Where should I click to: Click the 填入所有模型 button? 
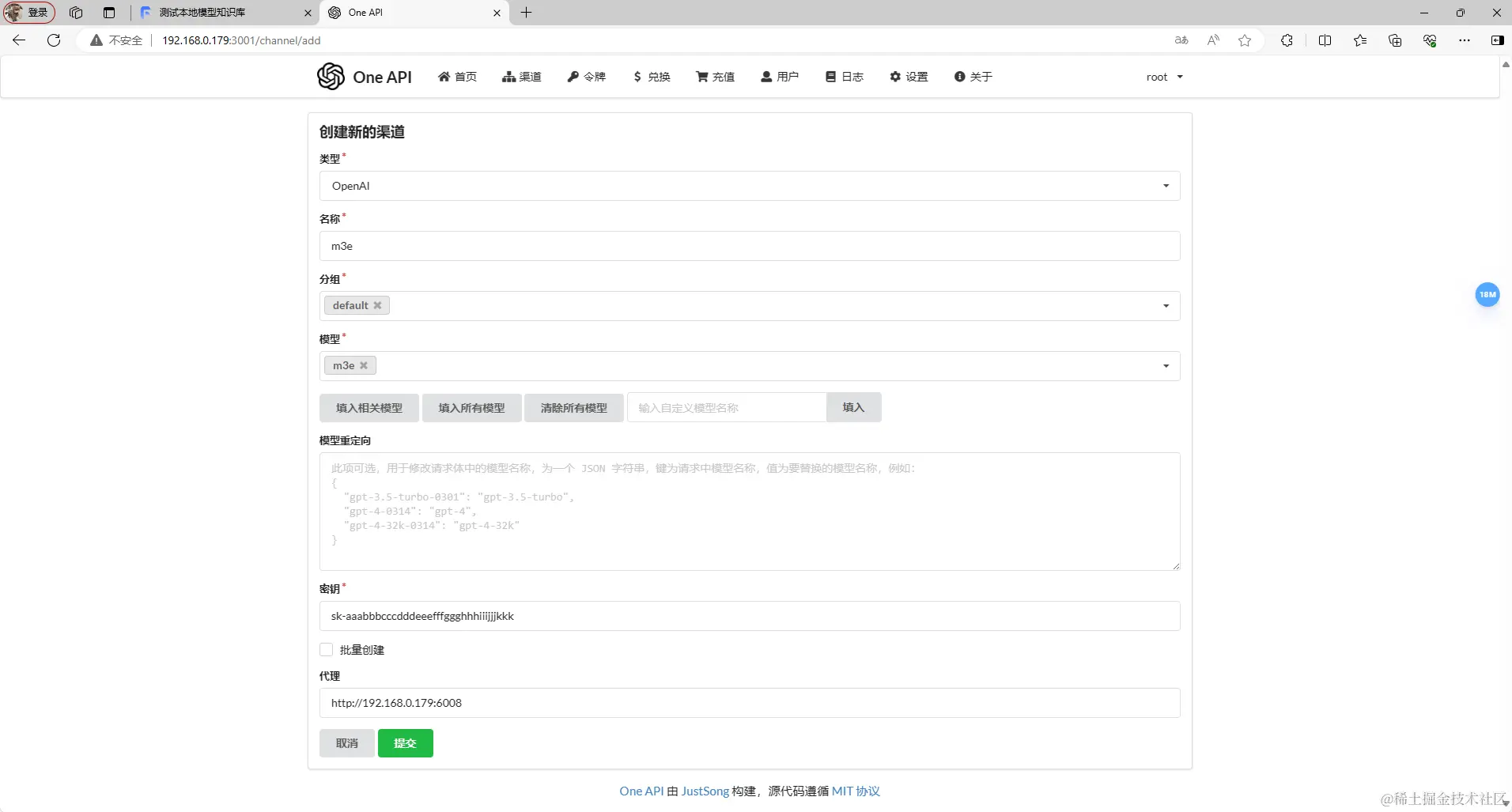[471, 408]
